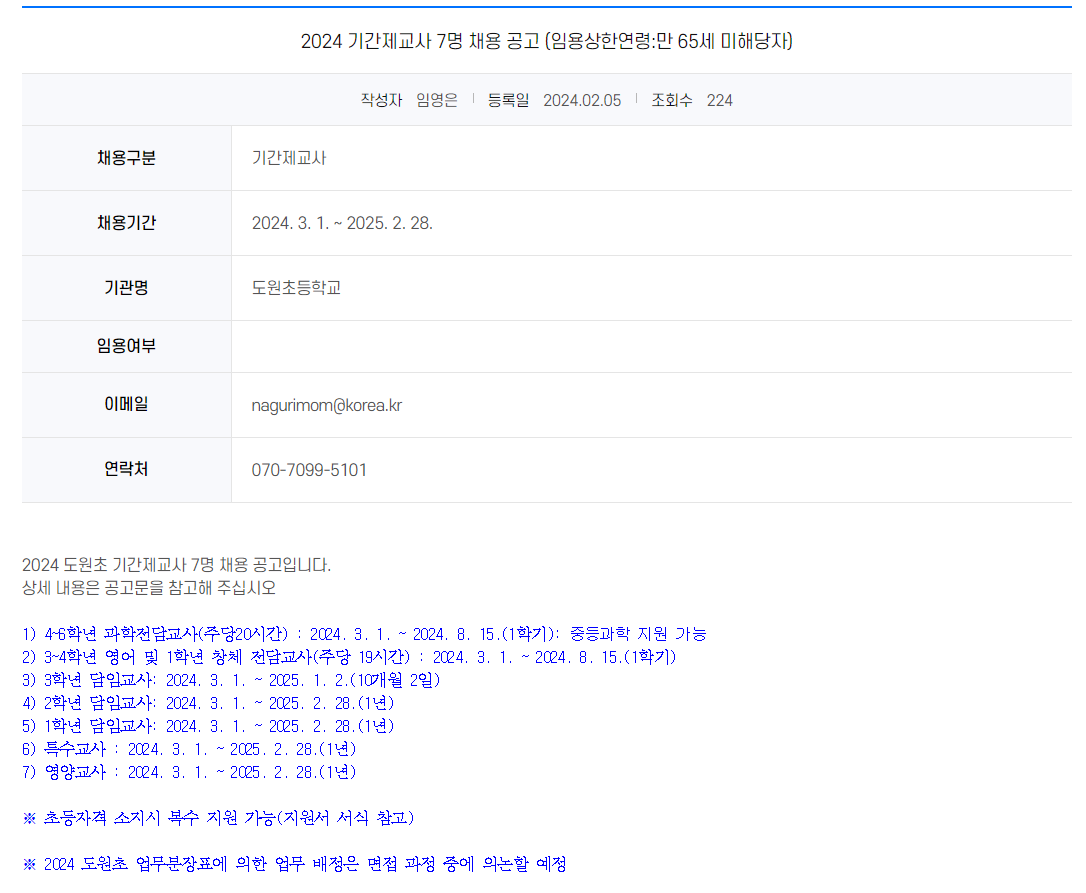This screenshot has width=1086, height=893.
Task: Click item 1) 4-6학년 과학전담교사 line
Action: [x=364, y=634]
